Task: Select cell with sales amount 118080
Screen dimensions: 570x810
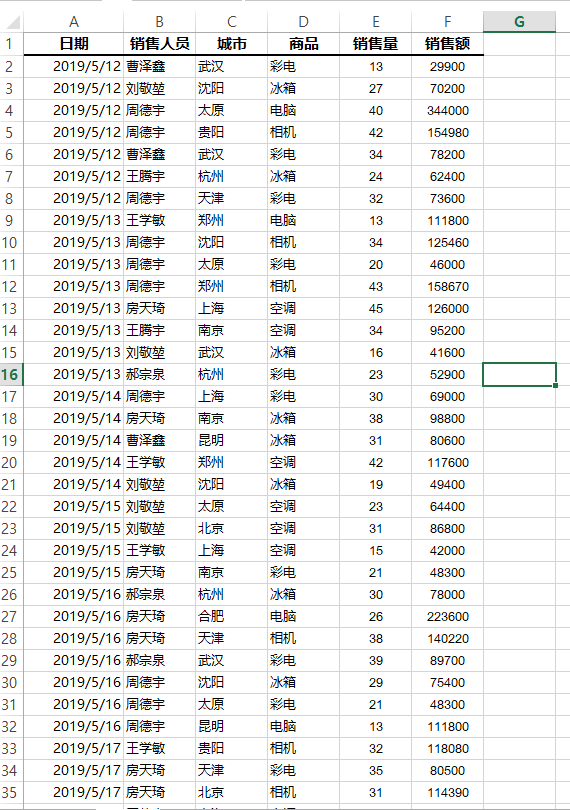Action: (x=448, y=749)
